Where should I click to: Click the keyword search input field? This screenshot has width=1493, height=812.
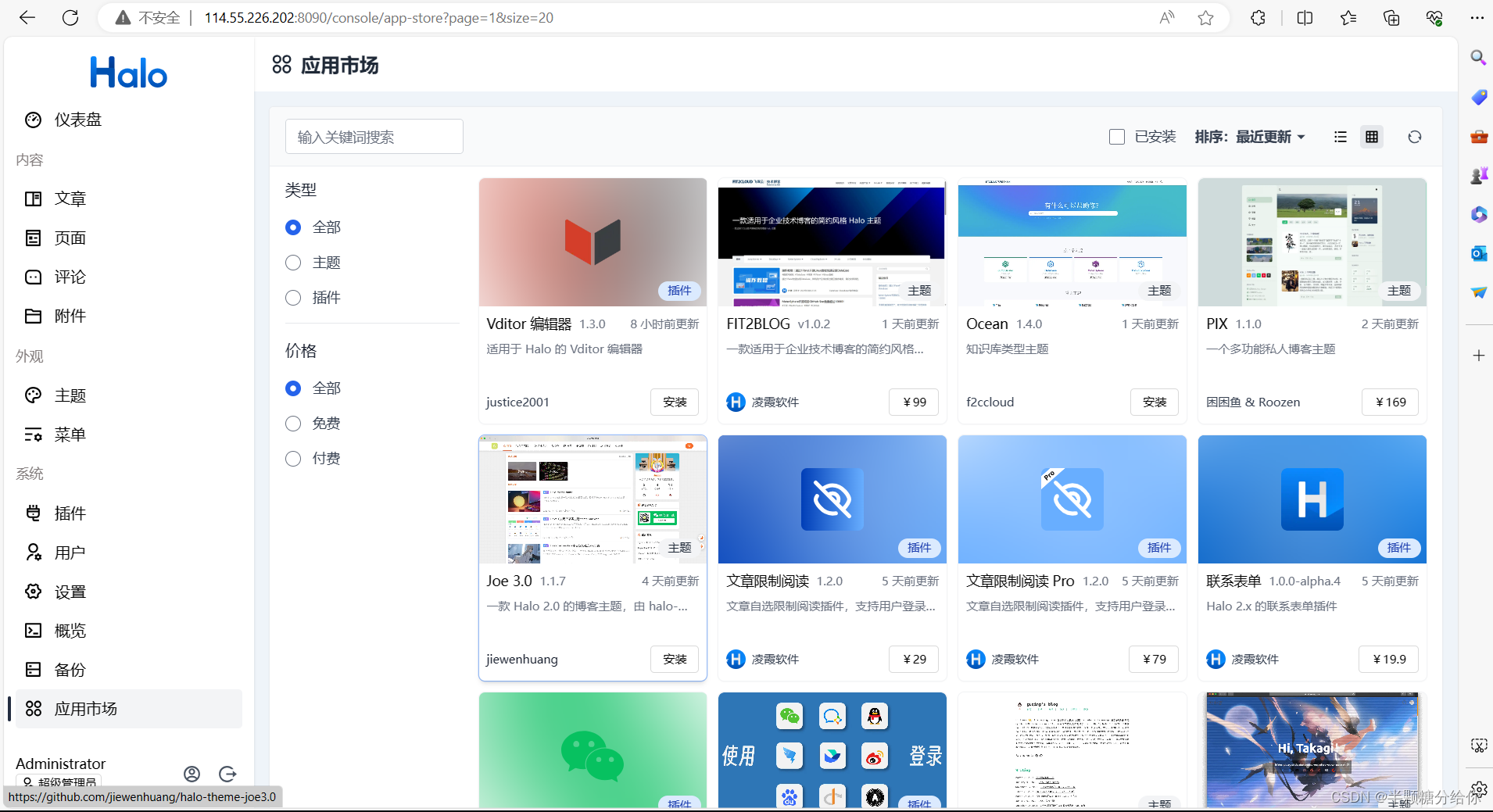(x=374, y=136)
